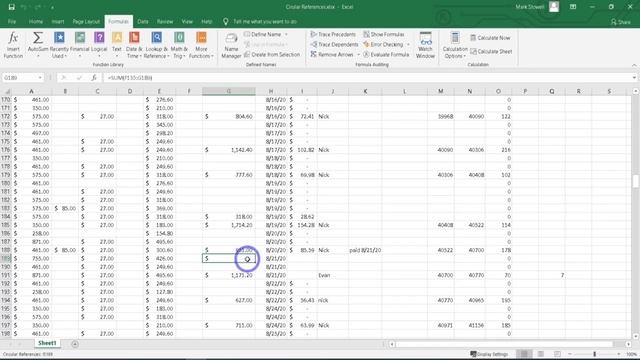The image size is (640, 360).
Task: Open Financial functions list
Action: (80, 45)
